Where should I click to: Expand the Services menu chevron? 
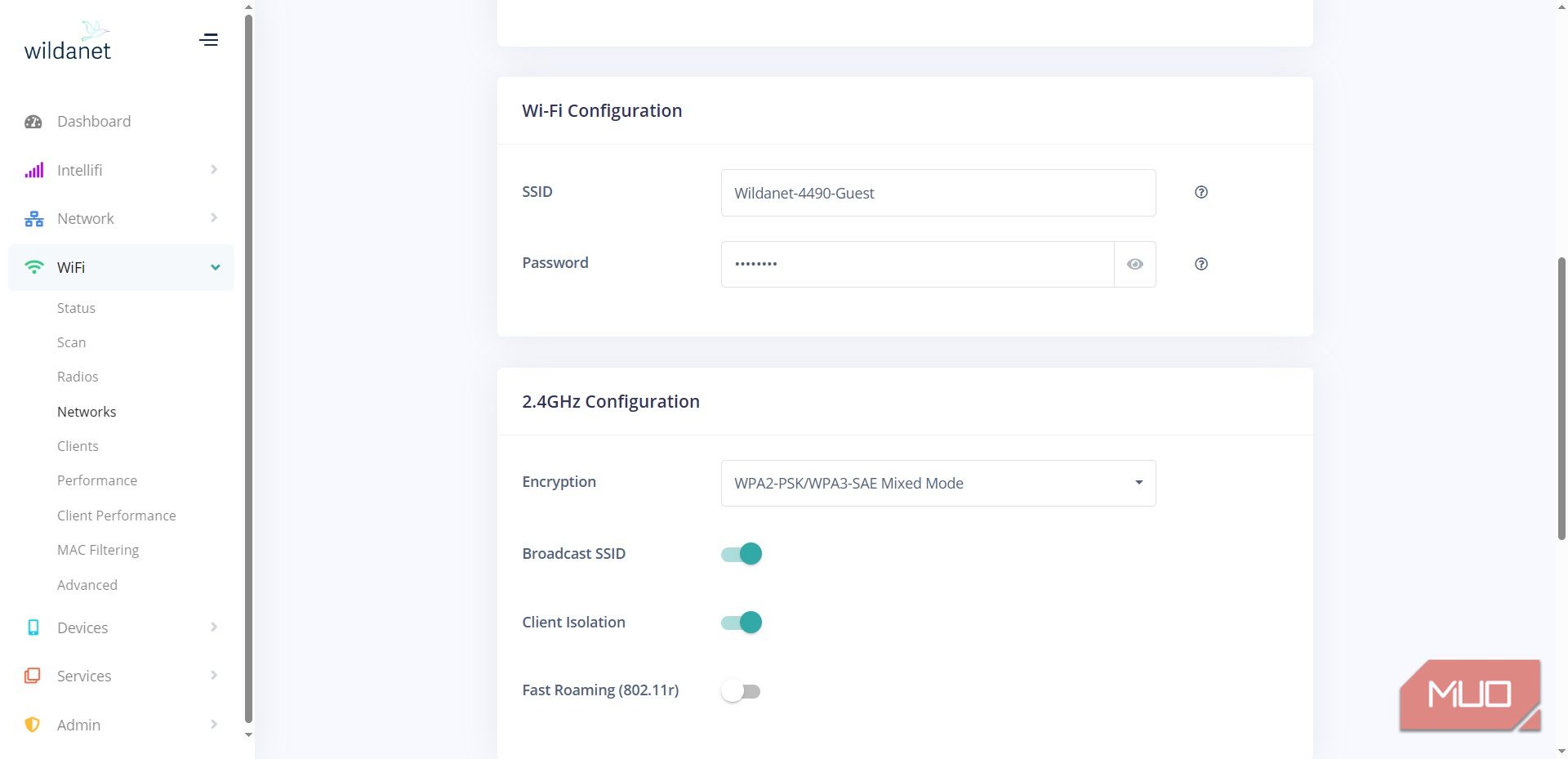214,676
